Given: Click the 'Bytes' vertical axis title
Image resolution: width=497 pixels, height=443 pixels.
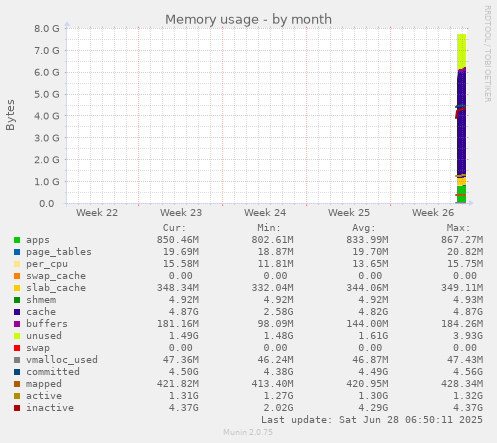Looking at the screenshot, I should [x=10, y=115].
